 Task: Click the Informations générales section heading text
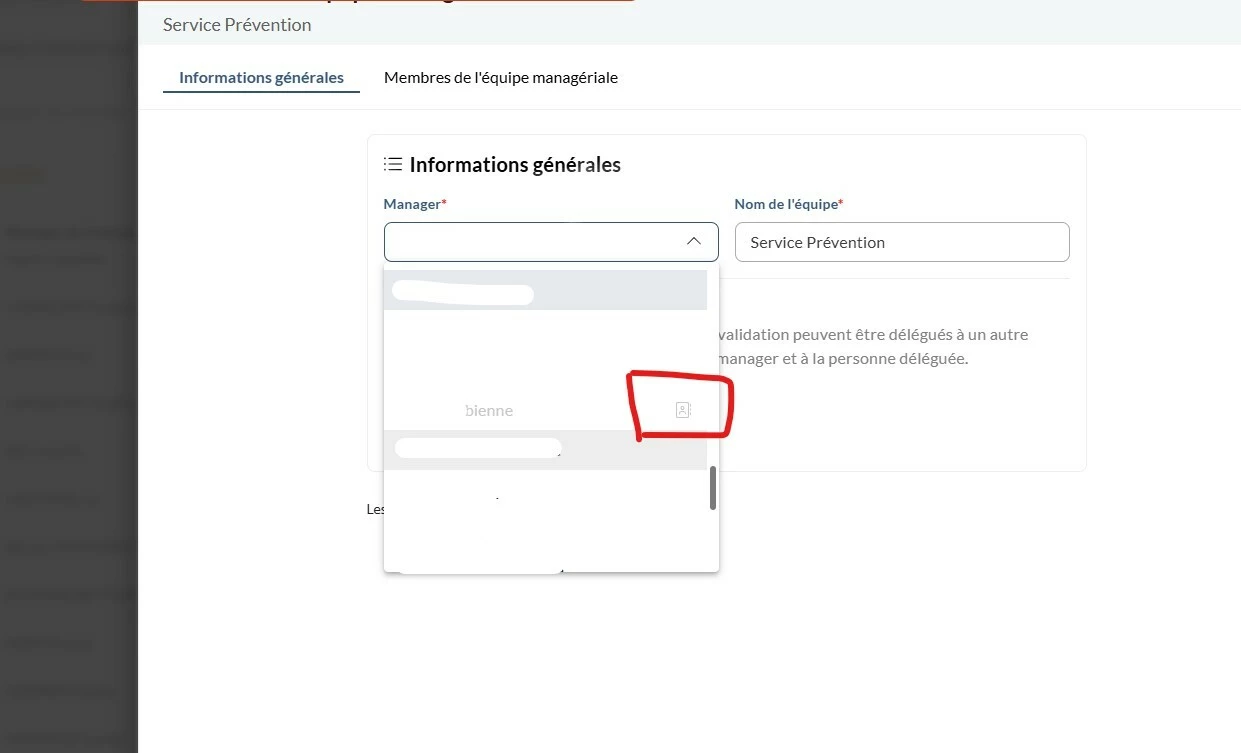515,165
